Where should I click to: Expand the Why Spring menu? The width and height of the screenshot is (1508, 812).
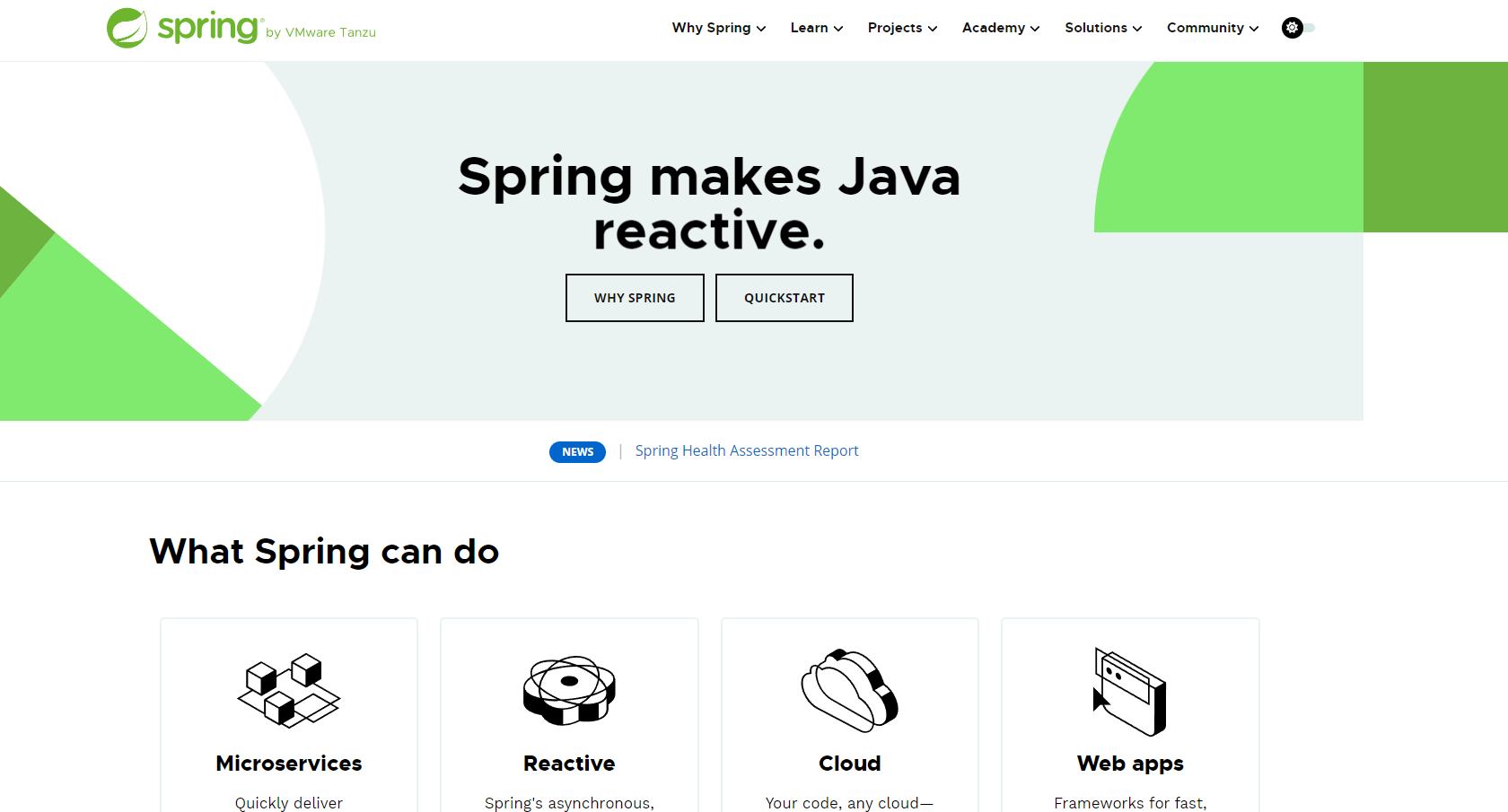coord(719,28)
